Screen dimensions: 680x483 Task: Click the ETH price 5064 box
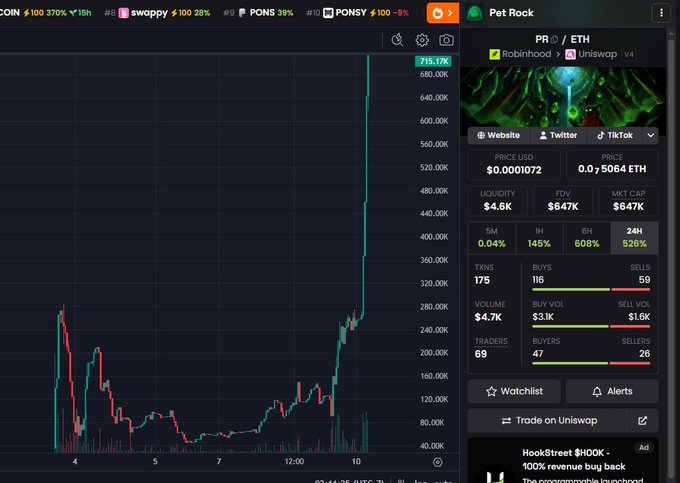tap(612, 165)
